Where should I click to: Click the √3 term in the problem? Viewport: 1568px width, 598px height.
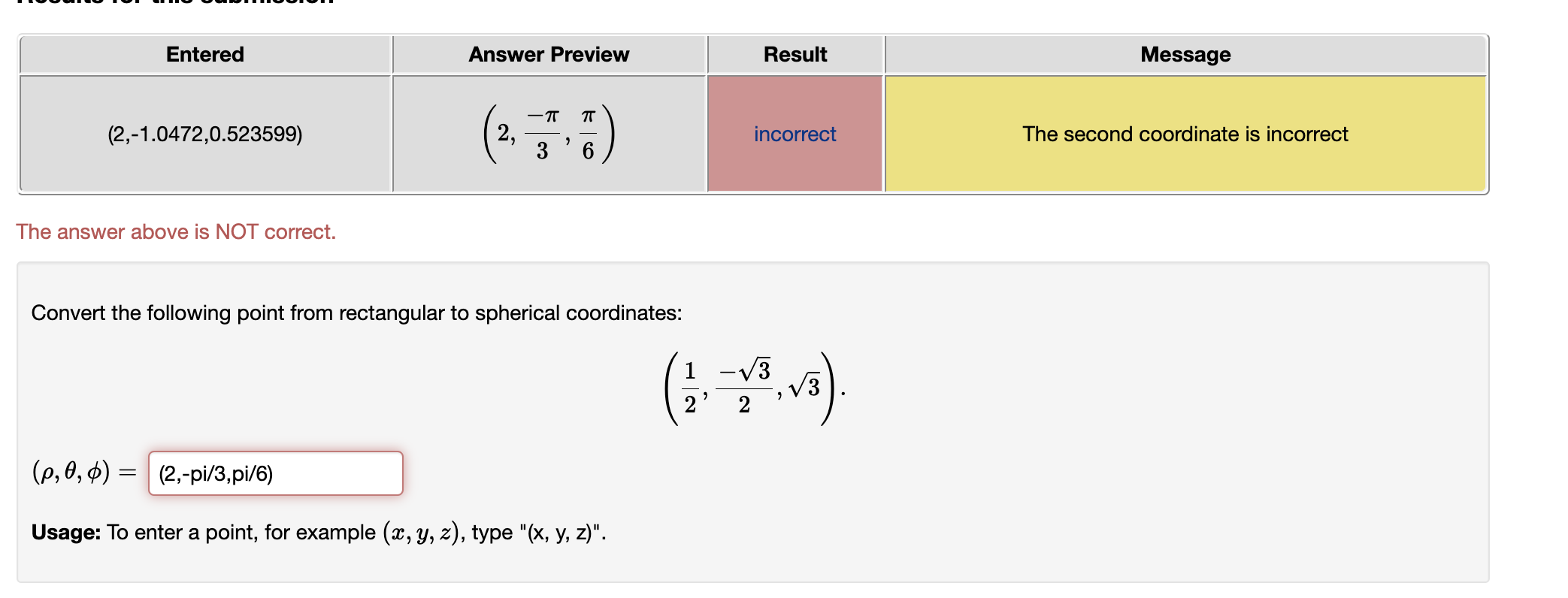point(804,383)
